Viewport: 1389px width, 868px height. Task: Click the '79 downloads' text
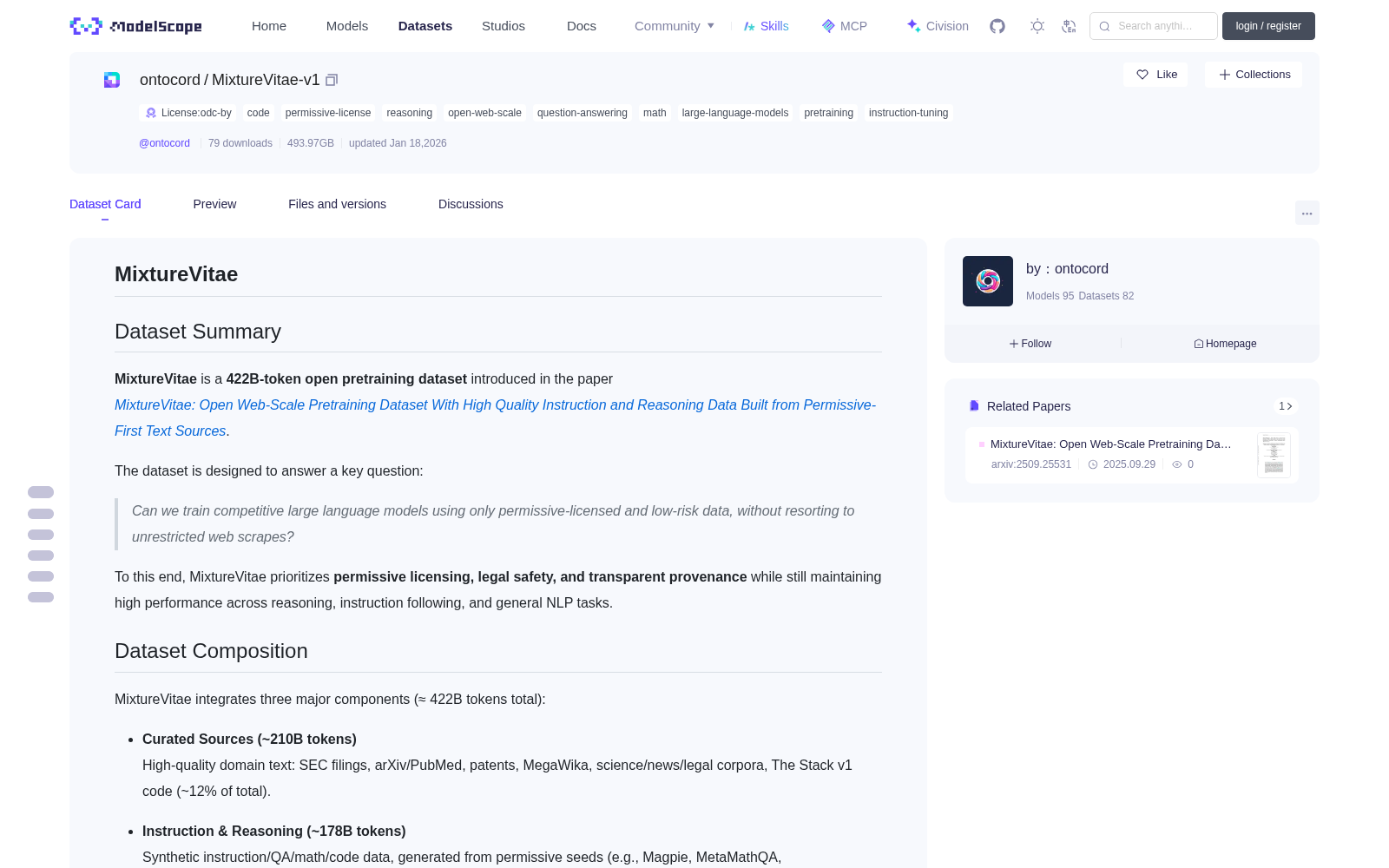(x=240, y=143)
